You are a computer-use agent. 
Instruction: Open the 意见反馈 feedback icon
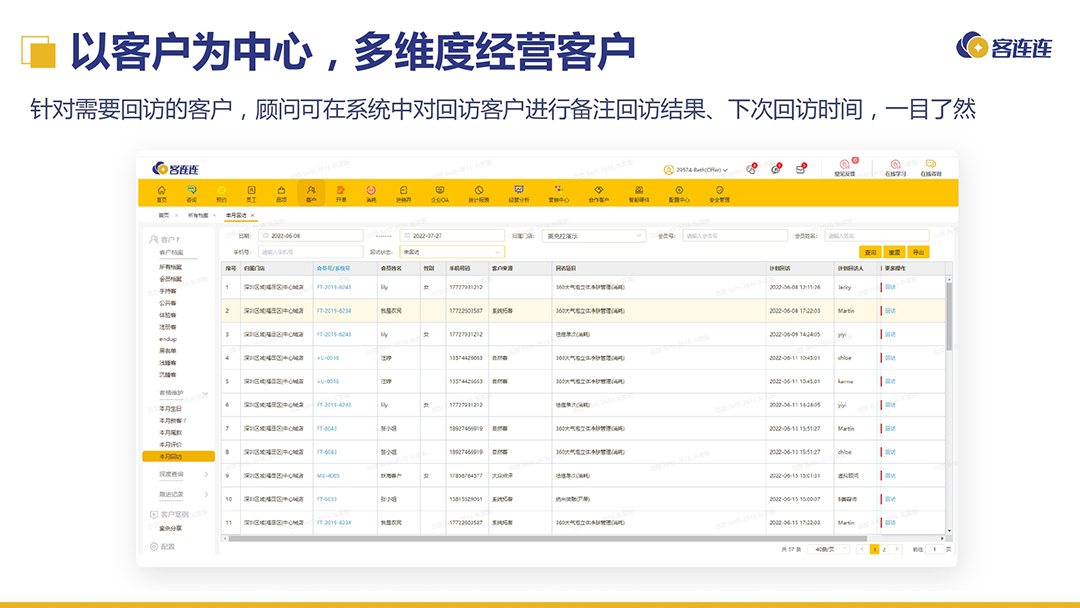(x=845, y=167)
